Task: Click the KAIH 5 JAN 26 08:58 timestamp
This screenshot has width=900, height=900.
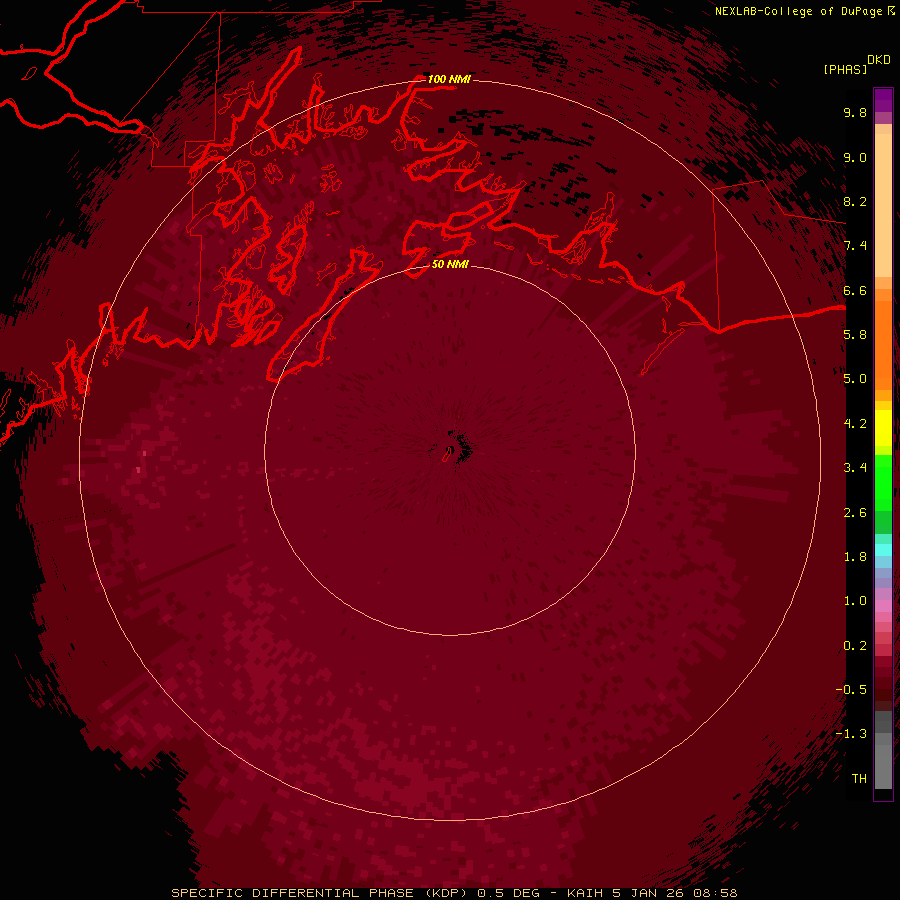Action: click(652, 893)
